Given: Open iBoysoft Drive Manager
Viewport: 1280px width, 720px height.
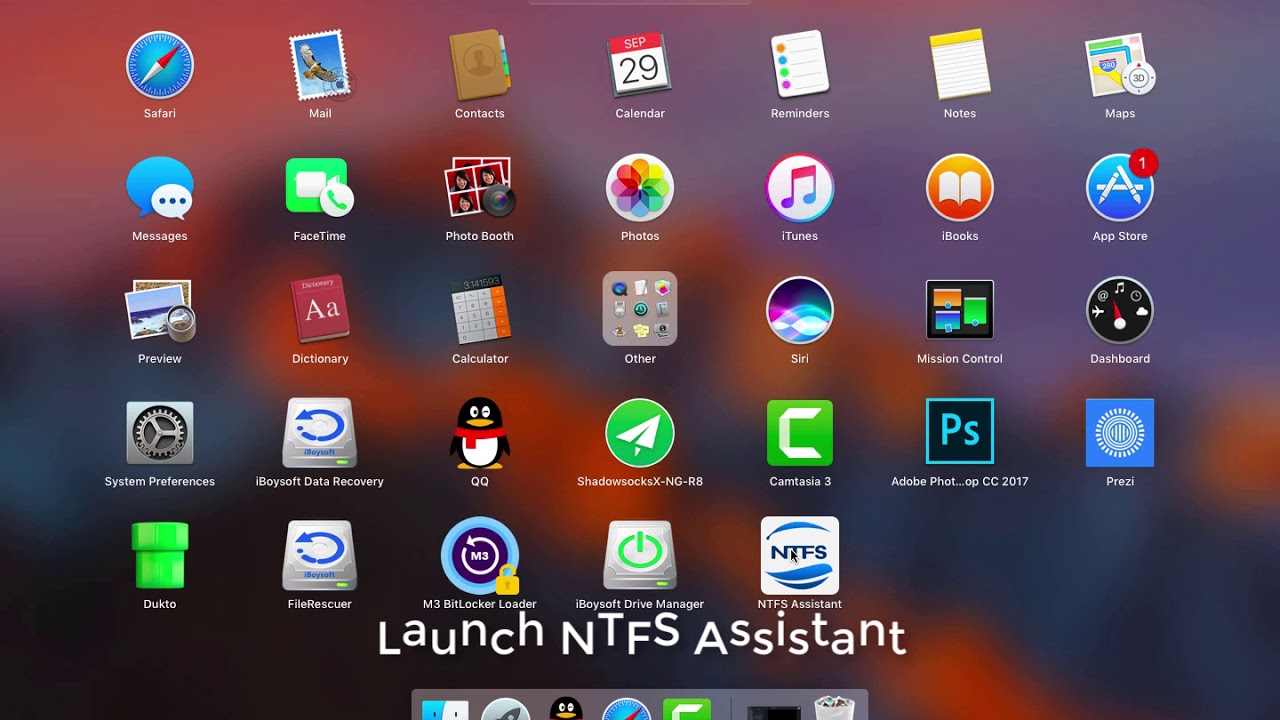Looking at the screenshot, I should [x=640, y=556].
